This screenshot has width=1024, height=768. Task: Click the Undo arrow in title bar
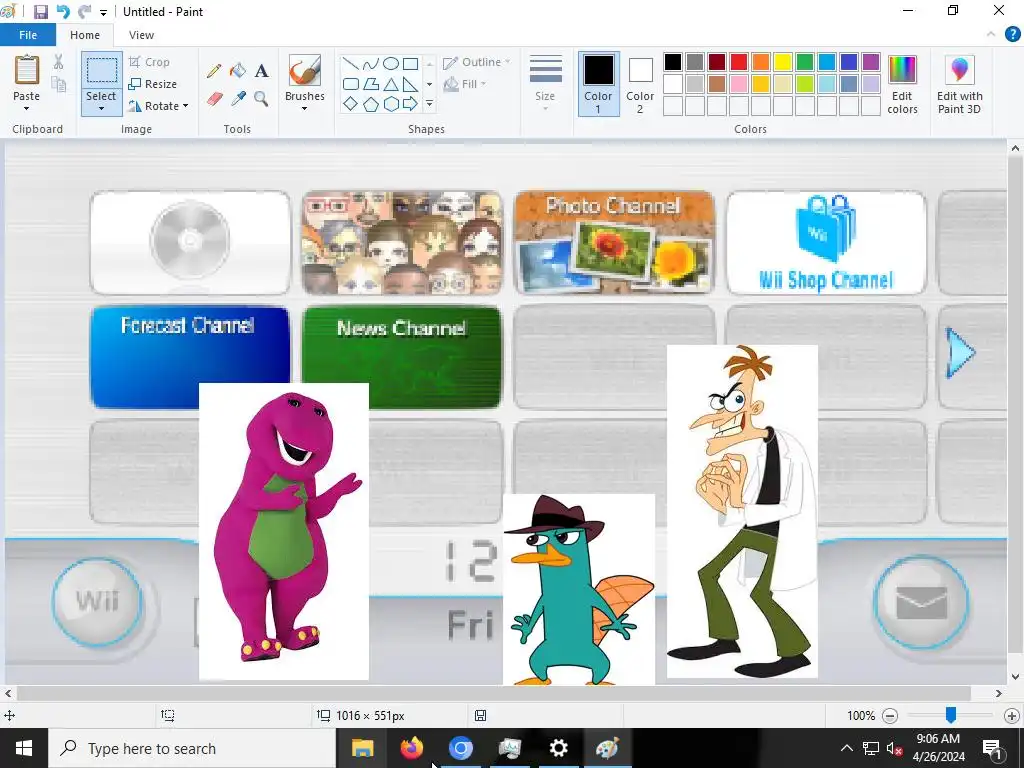[63, 12]
